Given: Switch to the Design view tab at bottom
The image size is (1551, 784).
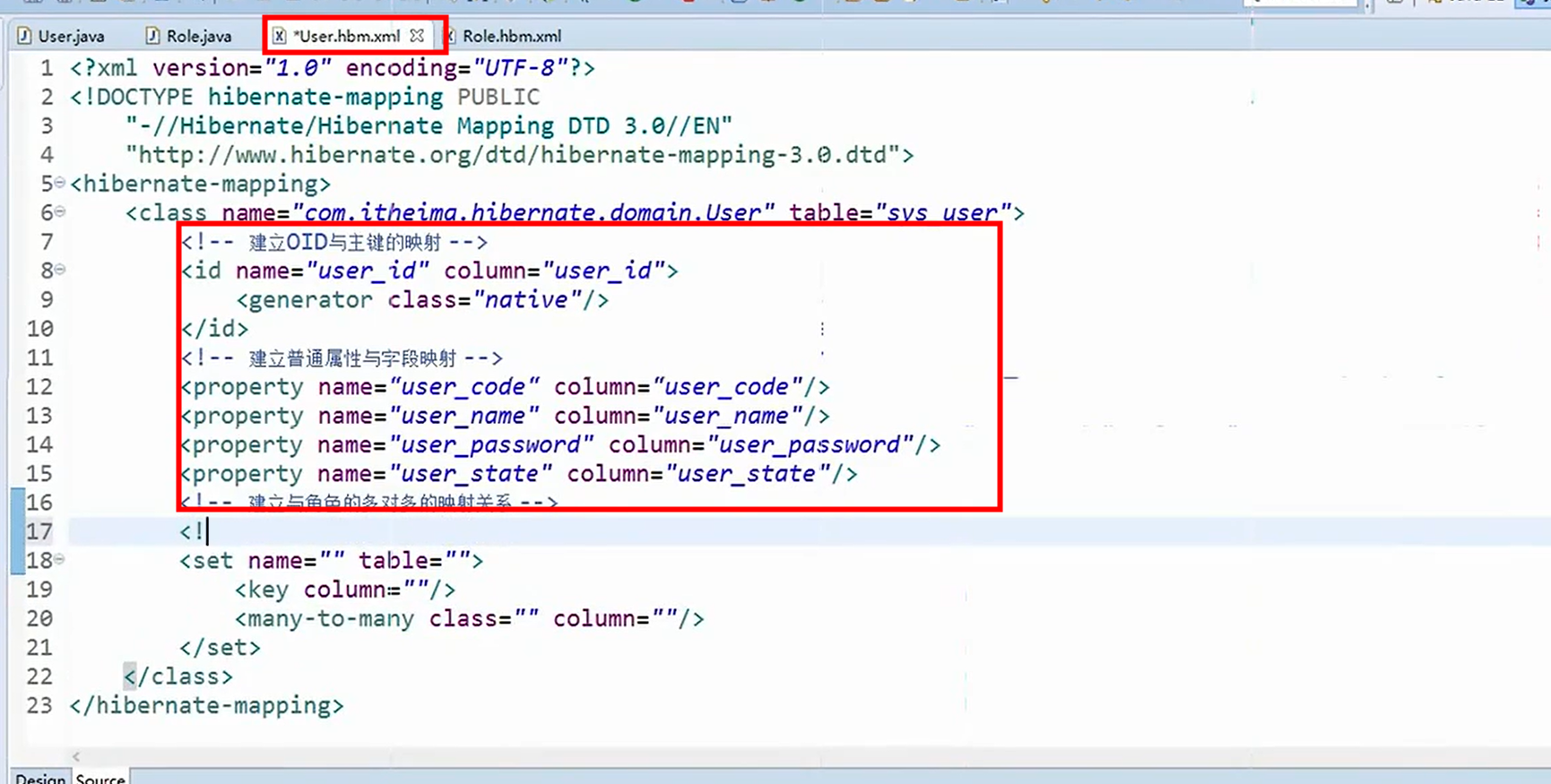Looking at the screenshot, I should coord(39,778).
